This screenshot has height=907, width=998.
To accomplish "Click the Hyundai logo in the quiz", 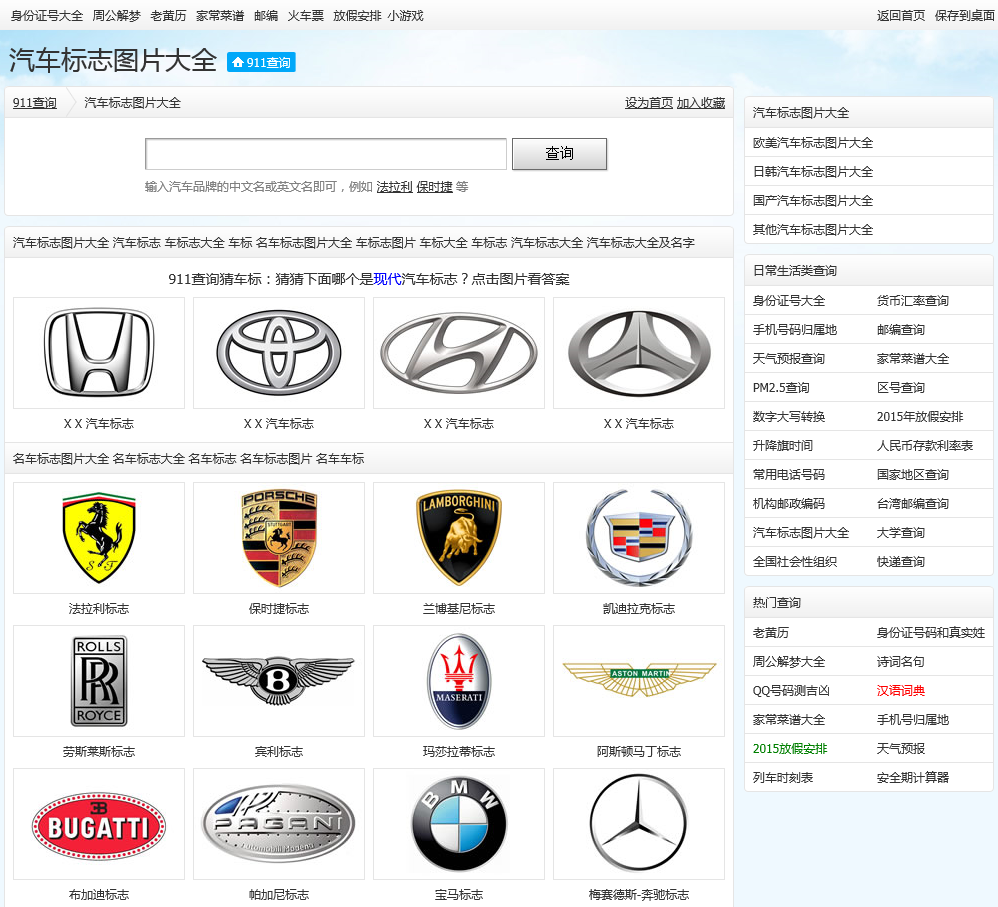I will (x=459, y=353).
